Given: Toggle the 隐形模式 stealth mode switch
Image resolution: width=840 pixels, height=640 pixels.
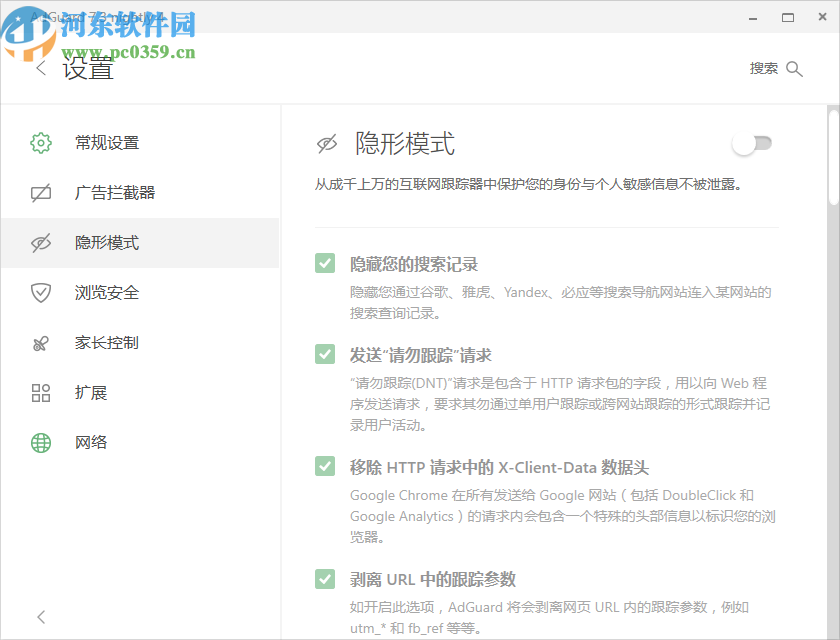Looking at the screenshot, I should [751, 144].
